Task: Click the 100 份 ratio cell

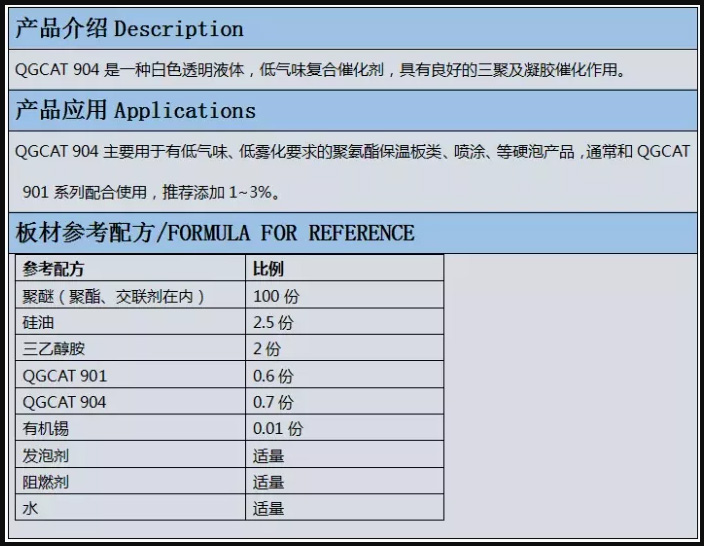Action: pyautogui.click(x=276, y=296)
